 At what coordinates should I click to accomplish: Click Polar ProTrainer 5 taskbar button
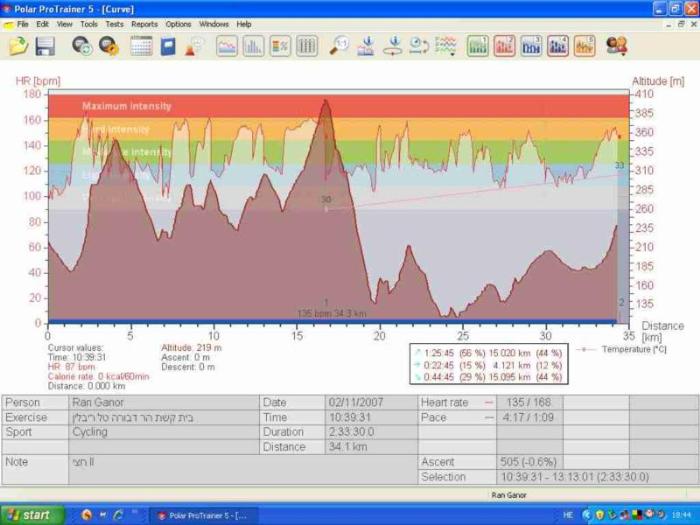tap(203, 515)
